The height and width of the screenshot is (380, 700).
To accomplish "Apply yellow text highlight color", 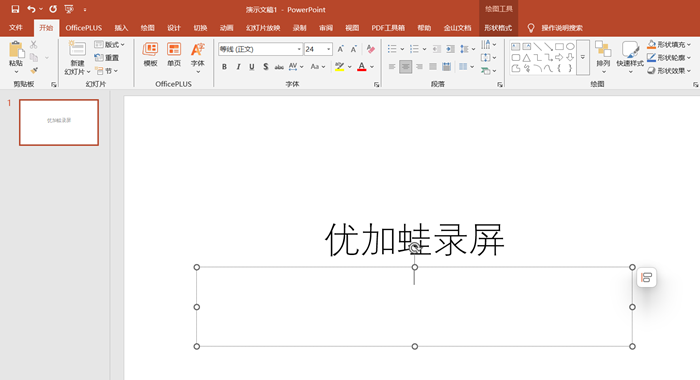I will [x=340, y=67].
